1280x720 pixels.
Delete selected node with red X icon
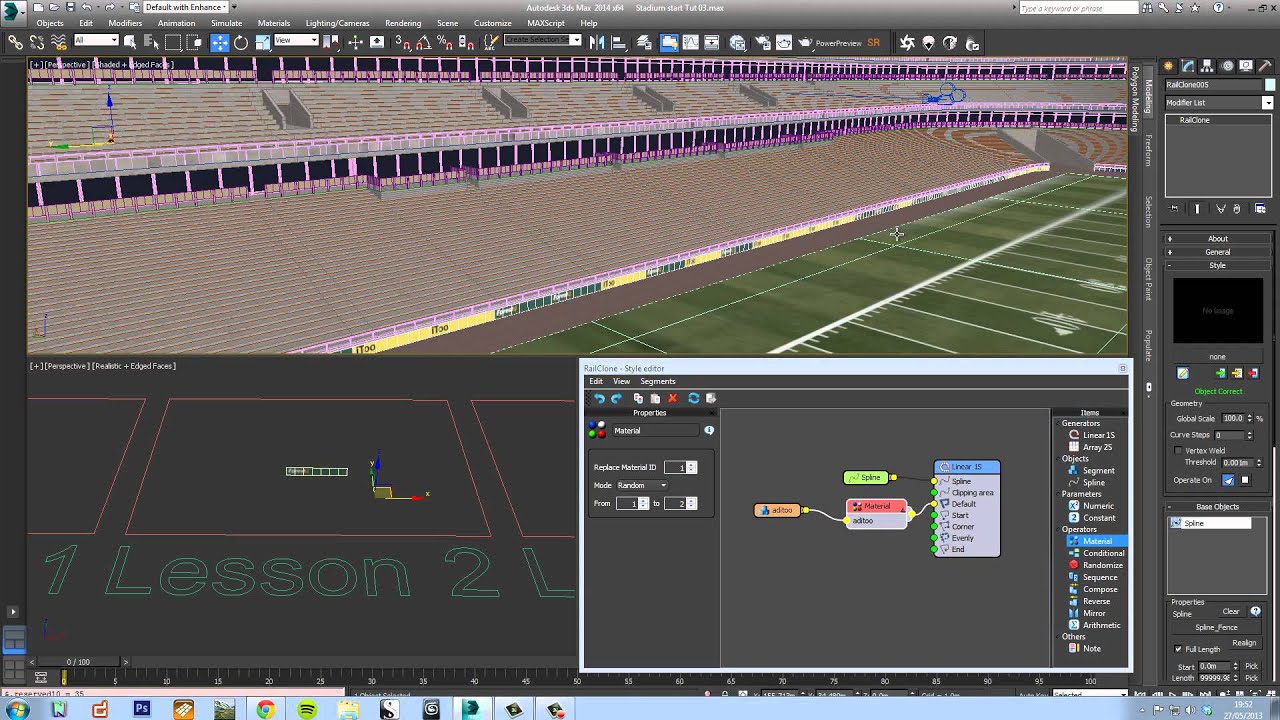(x=672, y=398)
